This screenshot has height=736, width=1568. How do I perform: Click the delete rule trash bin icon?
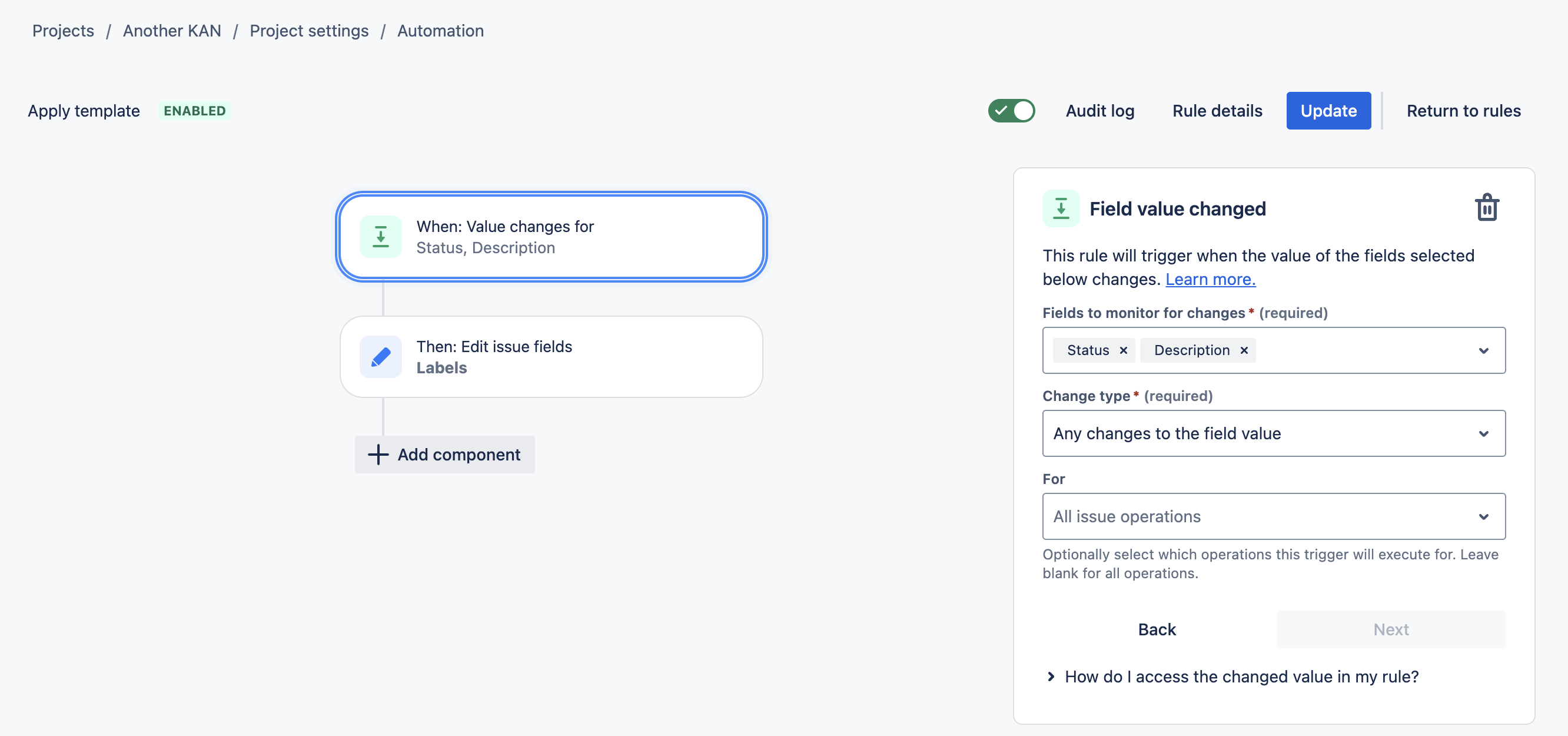pyautogui.click(x=1485, y=208)
